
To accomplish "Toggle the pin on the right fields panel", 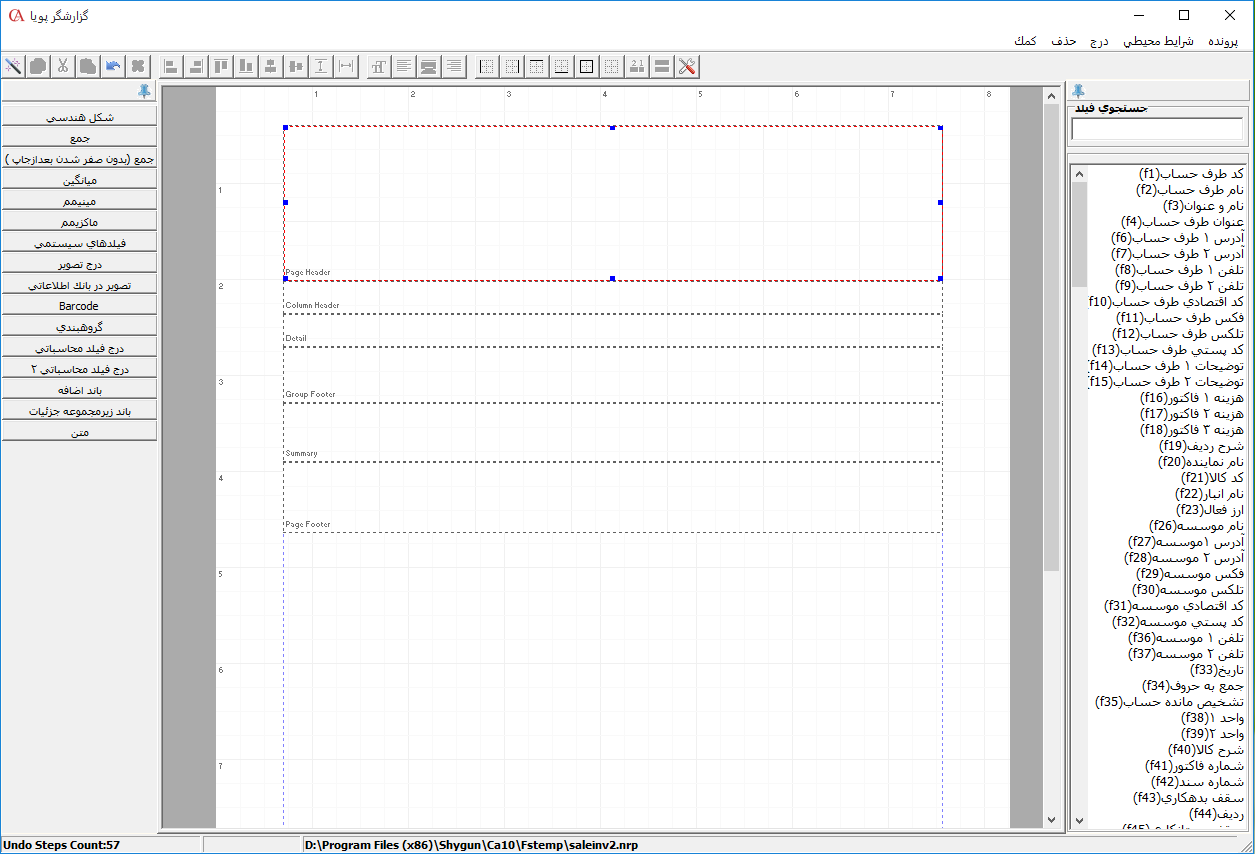I will point(1078,91).
